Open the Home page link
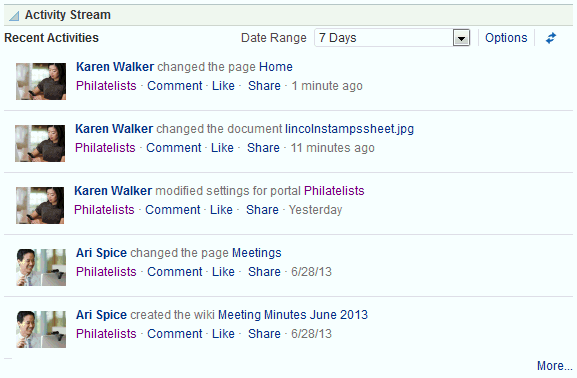The height and width of the screenshot is (378, 577). tap(276, 67)
